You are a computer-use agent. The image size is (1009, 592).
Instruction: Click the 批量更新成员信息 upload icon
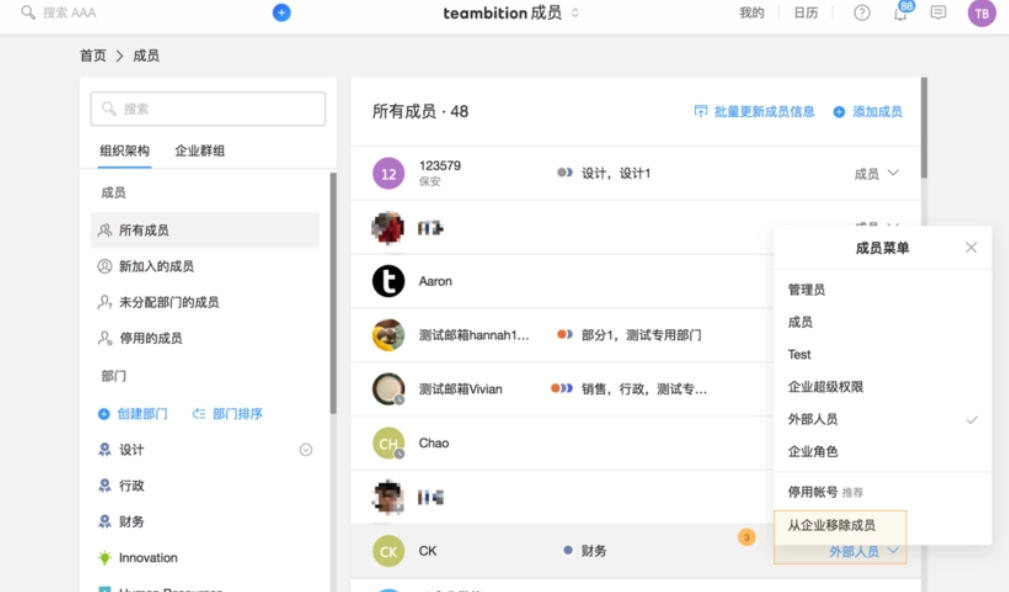701,111
